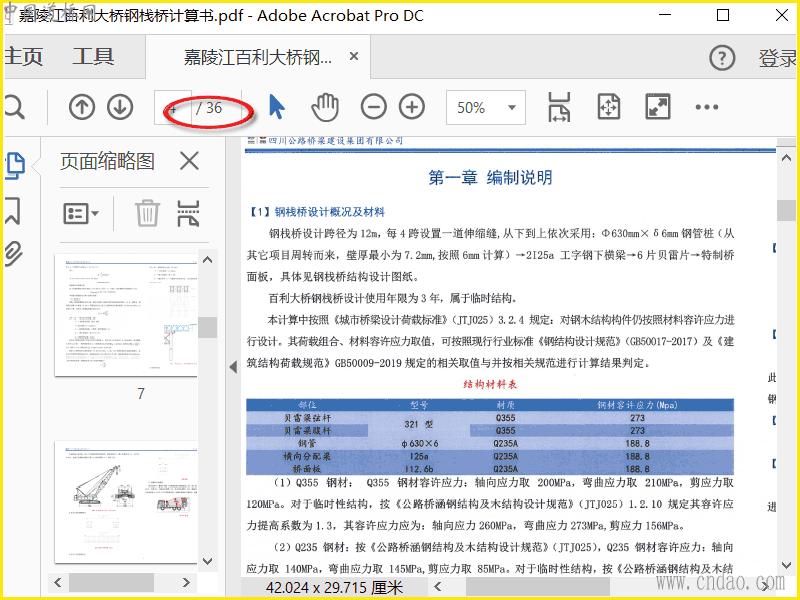Go to next page with down arrow

tap(120, 108)
